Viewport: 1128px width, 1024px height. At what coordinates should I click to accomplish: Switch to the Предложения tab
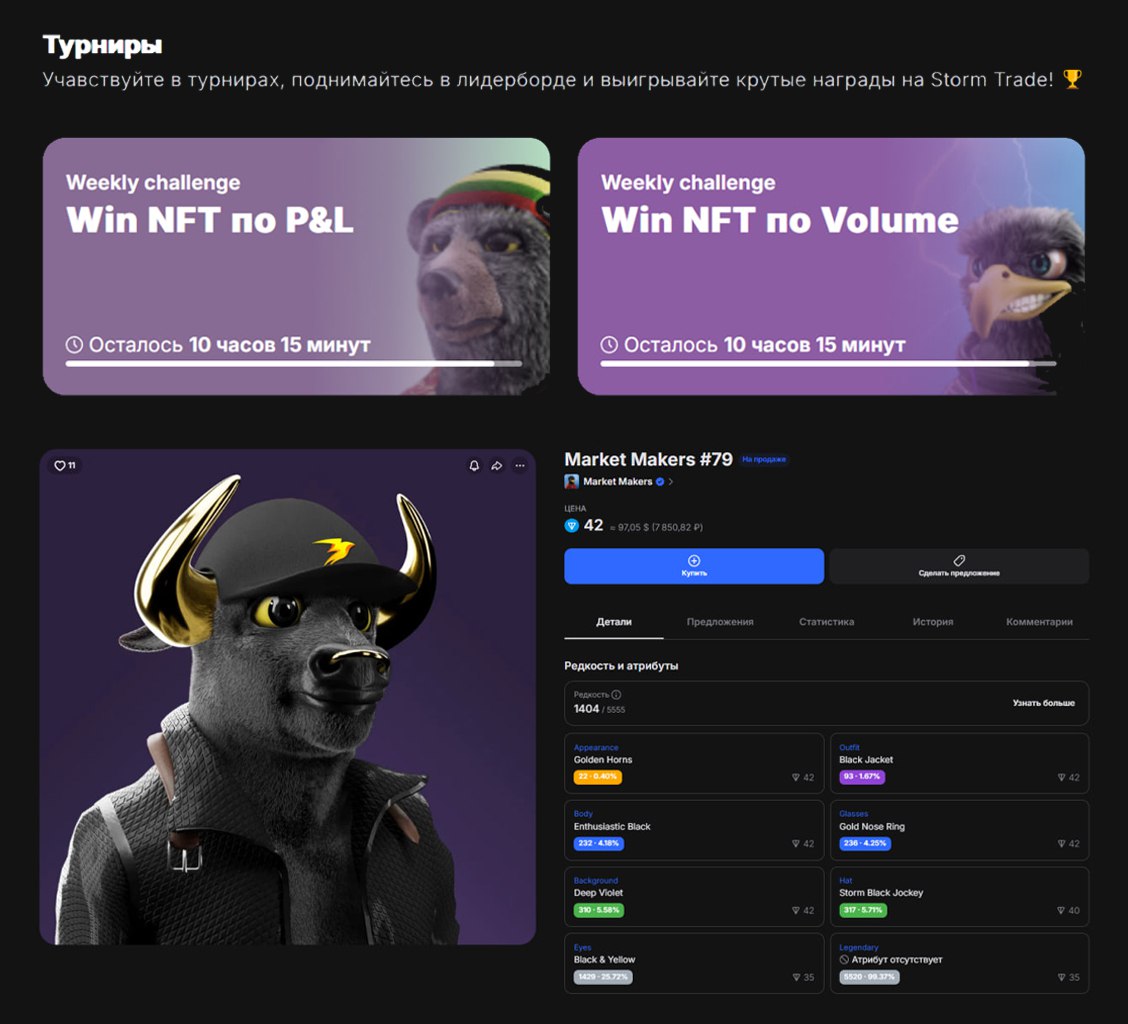pos(720,622)
